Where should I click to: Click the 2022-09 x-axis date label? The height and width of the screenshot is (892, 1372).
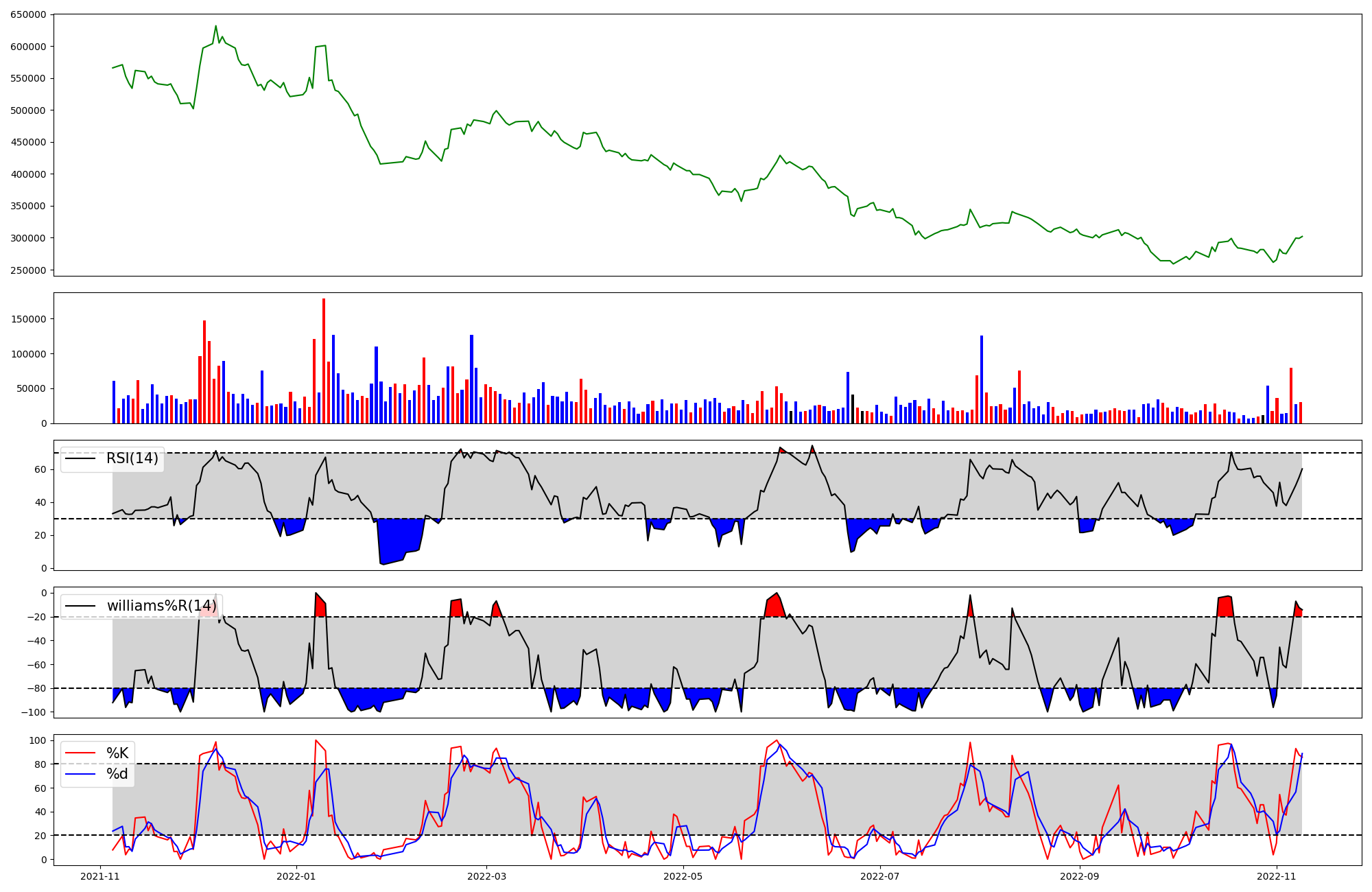click(1080, 876)
